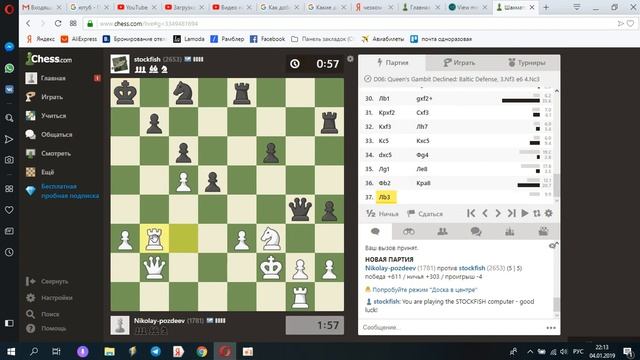640x360 pixels.
Task: Open the conversations bubbles tab
Action: click(476, 232)
